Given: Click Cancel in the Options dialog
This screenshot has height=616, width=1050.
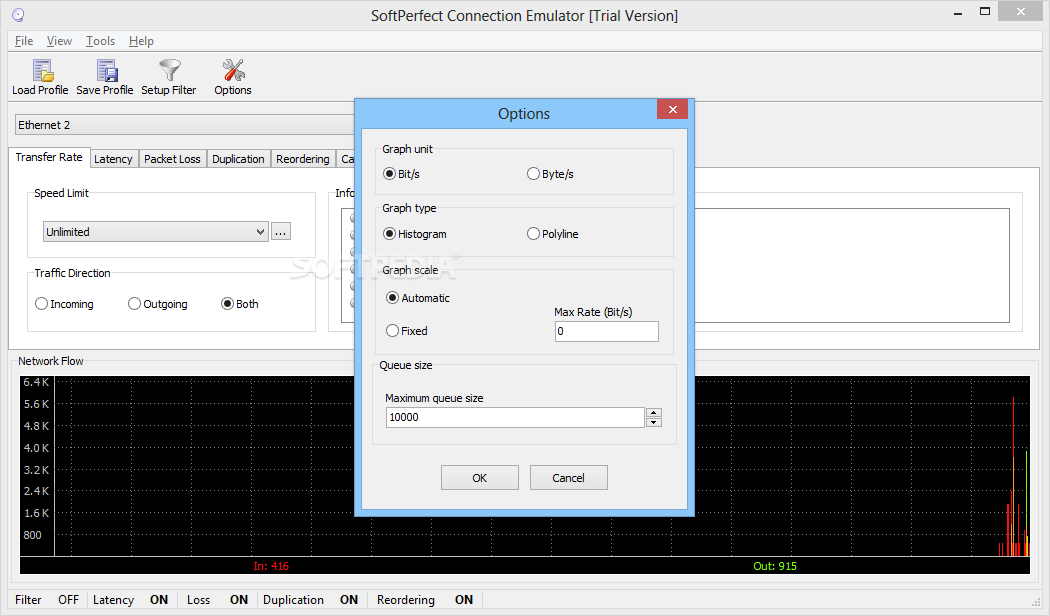Looking at the screenshot, I should coord(569,478).
